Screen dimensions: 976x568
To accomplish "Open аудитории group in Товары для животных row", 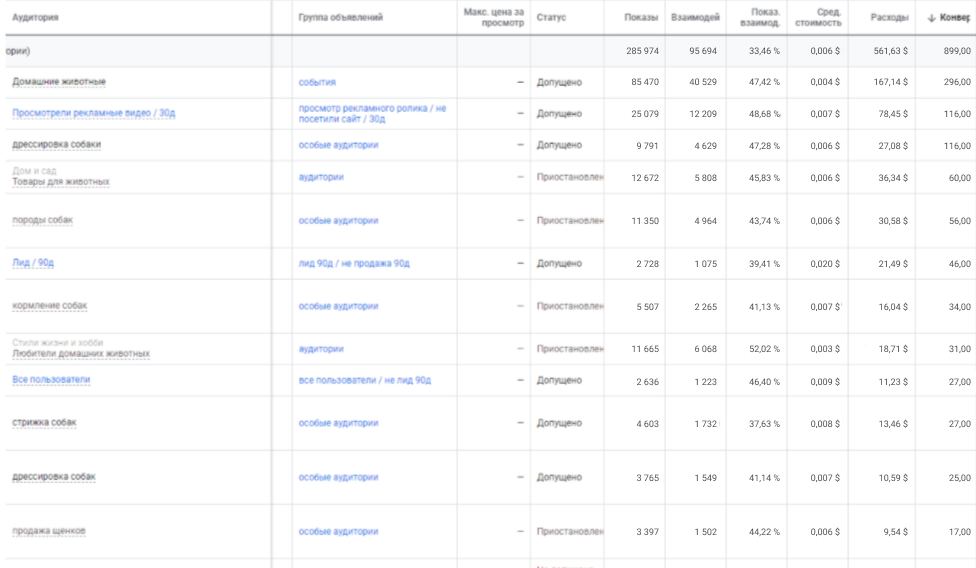I will click(321, 177).
